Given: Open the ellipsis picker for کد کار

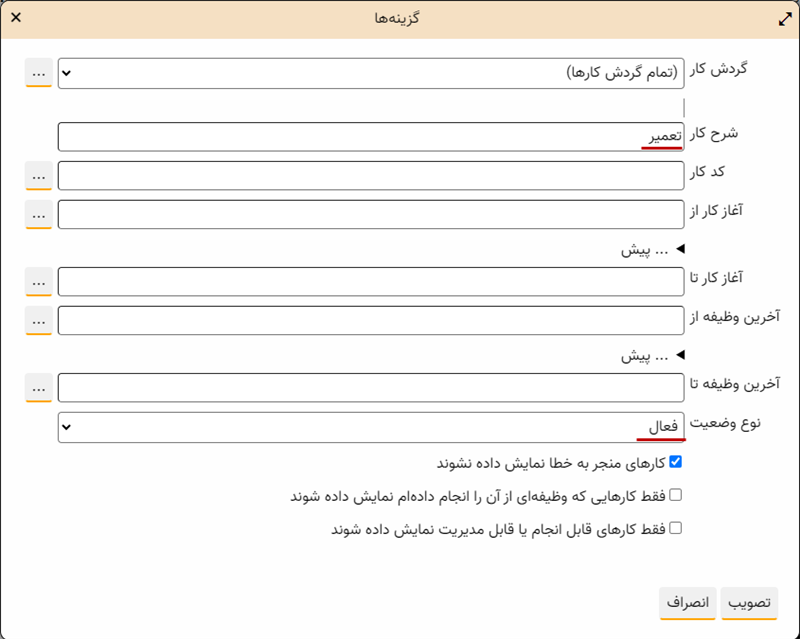Looking at the screenshot, I should tap(38, 176).
